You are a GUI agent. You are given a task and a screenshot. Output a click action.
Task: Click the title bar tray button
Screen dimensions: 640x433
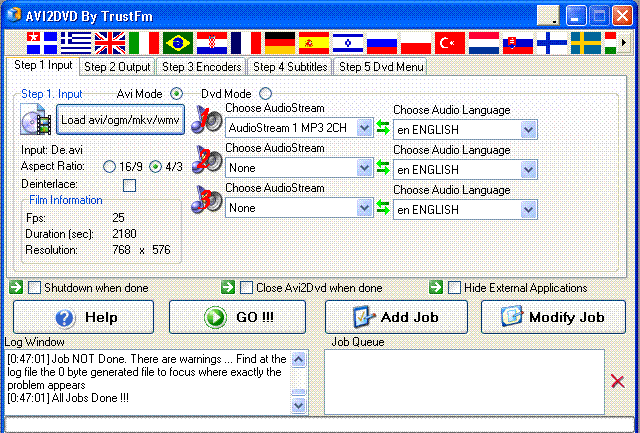[x=548, y=16]
